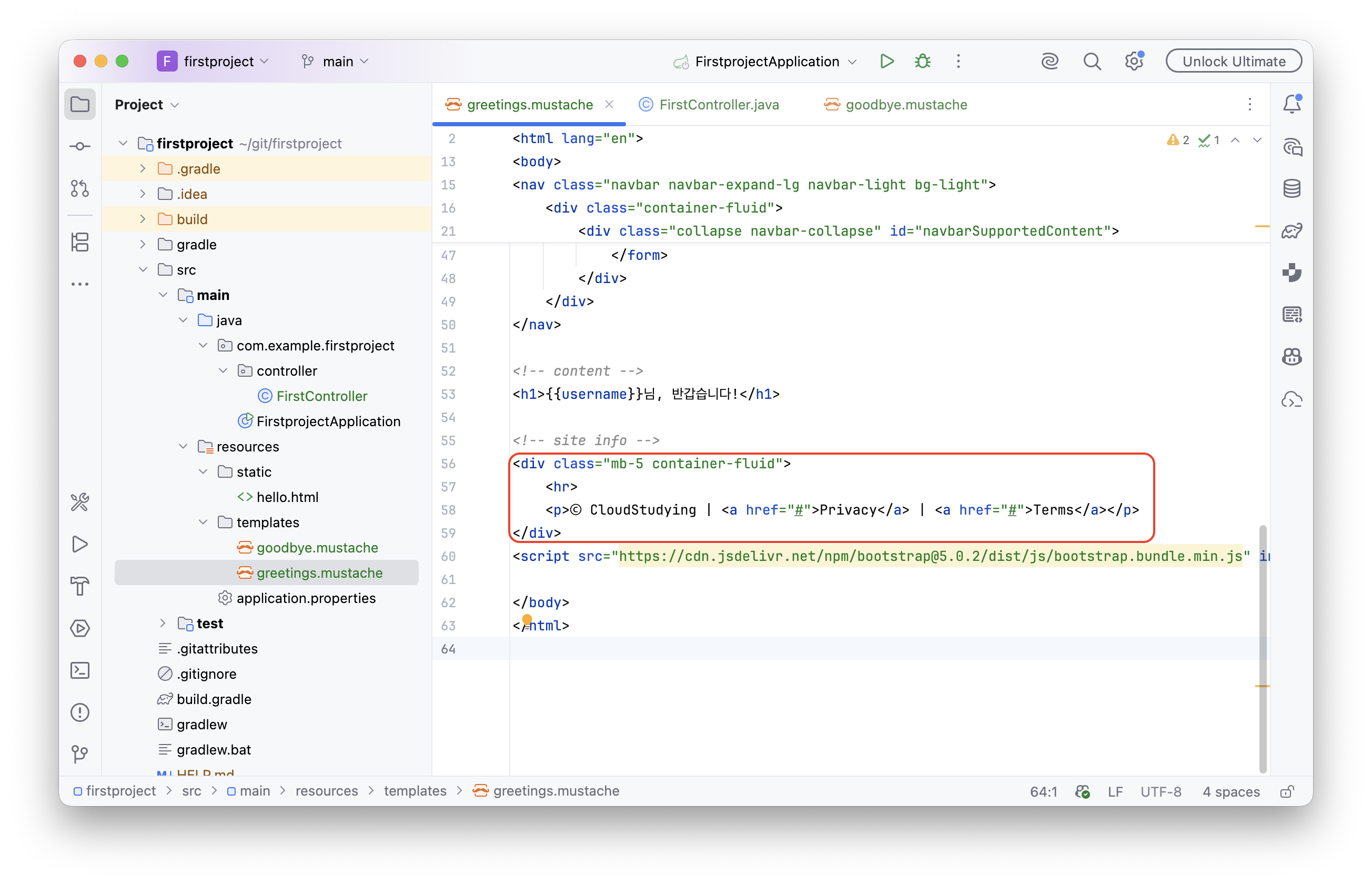The width and height of the screenshot is (1372, 884).
Task: Expand the build folder
Action: 143,219
